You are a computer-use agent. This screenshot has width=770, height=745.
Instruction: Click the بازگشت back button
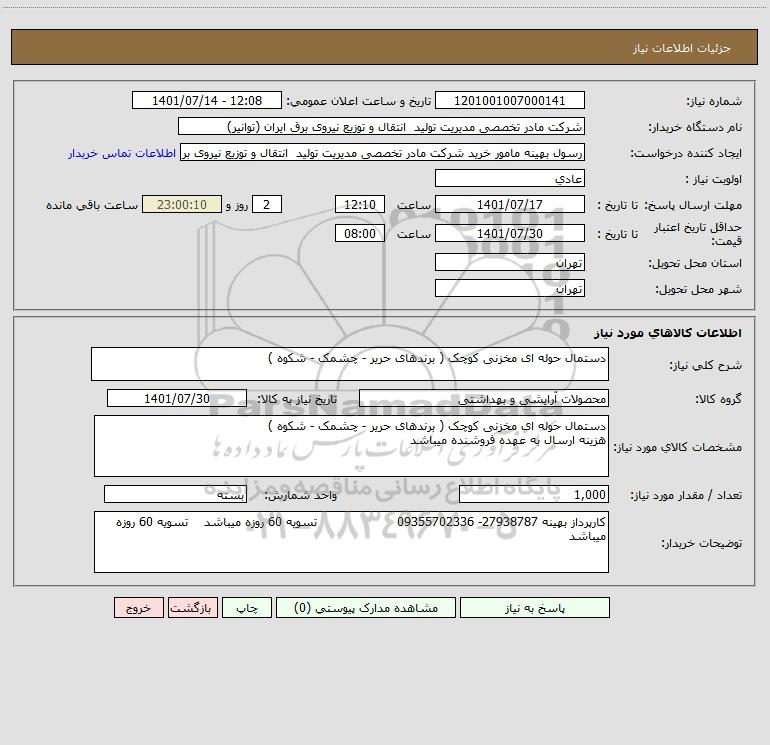tap(192, 607)
